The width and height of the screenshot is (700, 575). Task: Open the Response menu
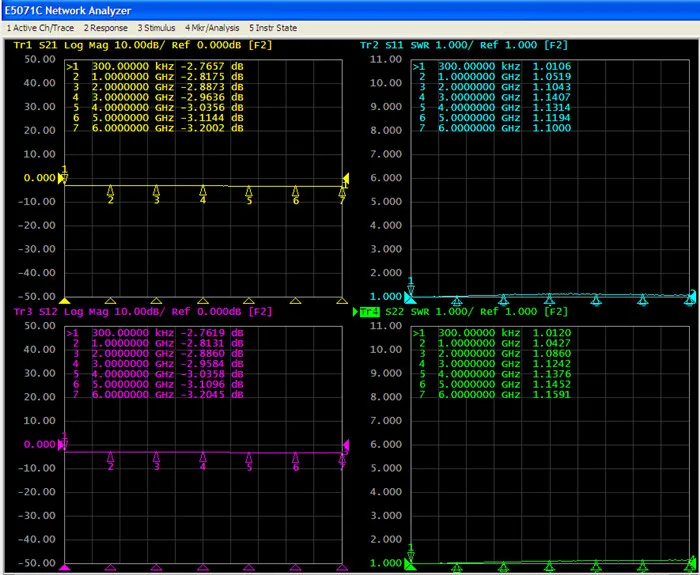(x=106, y=27)
